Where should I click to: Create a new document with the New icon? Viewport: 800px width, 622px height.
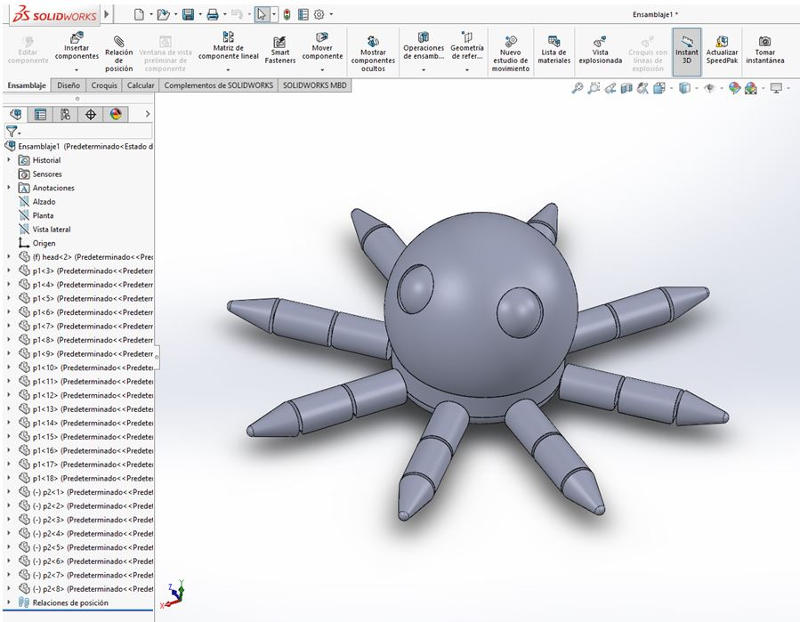pos(139,14)
